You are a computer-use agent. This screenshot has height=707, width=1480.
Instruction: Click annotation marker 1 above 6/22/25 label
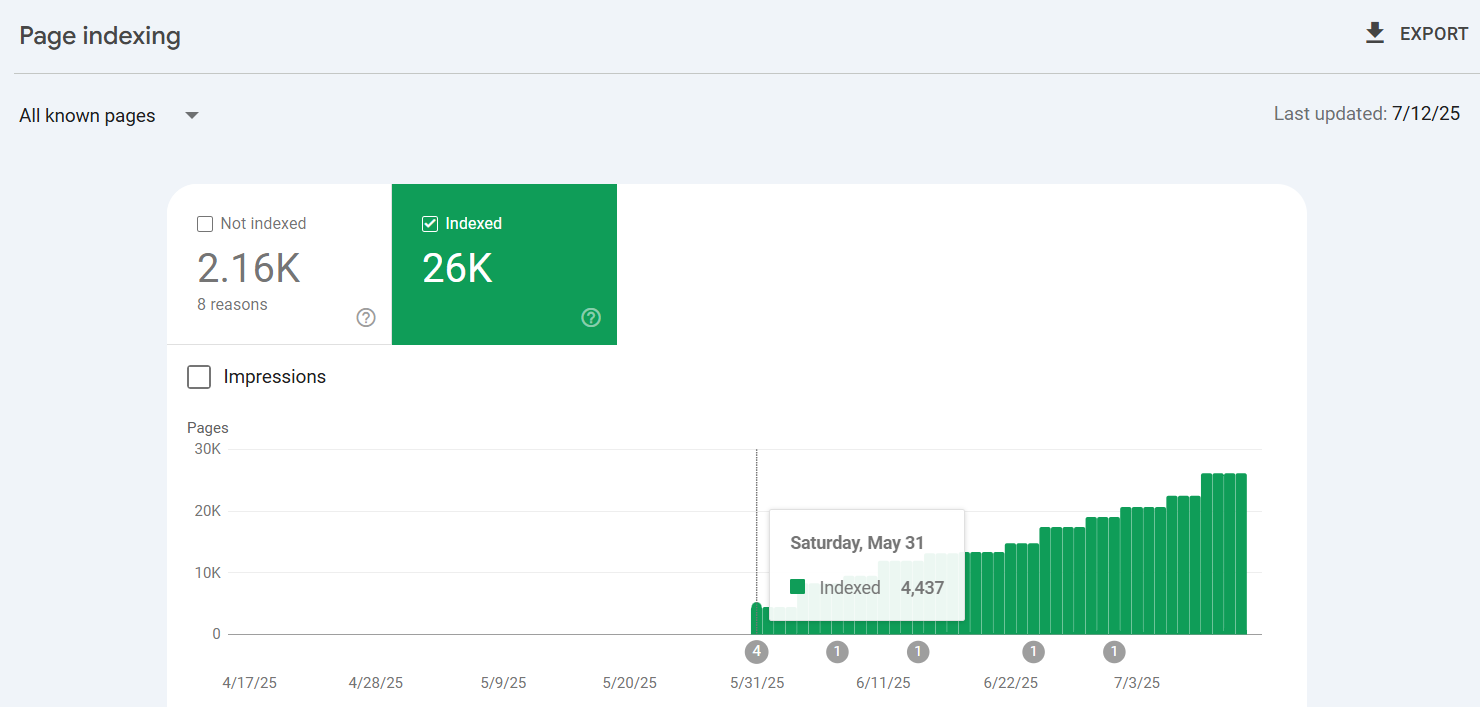click(x=1033, y=652)
